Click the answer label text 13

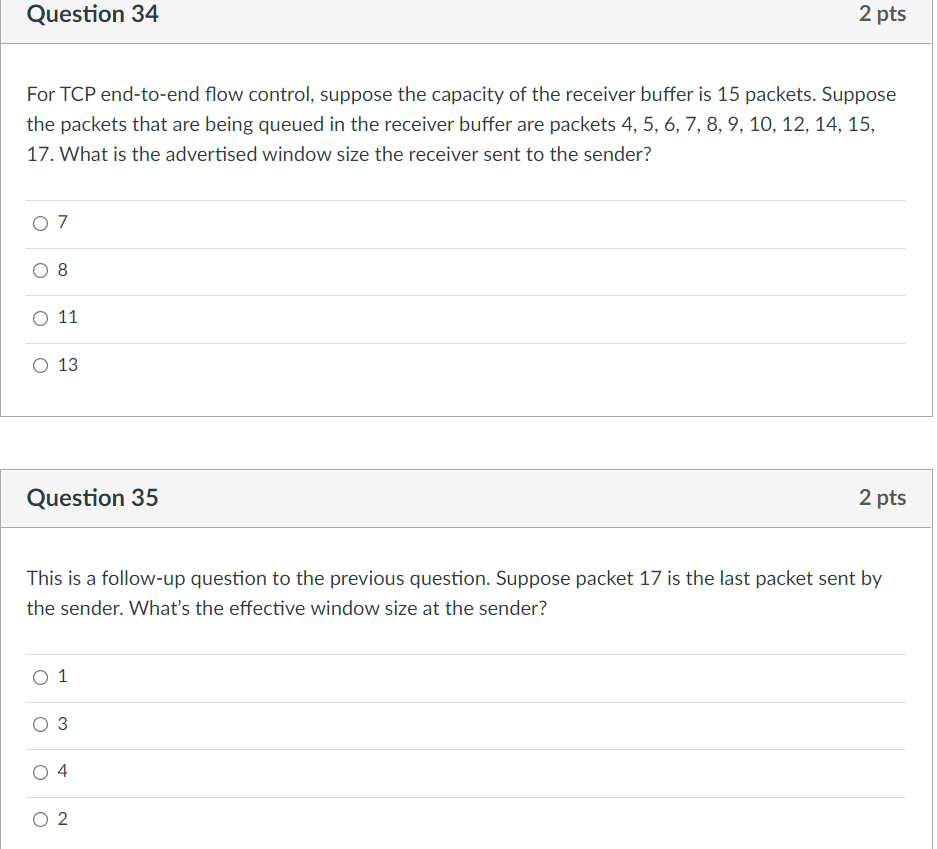click(67, 365)
